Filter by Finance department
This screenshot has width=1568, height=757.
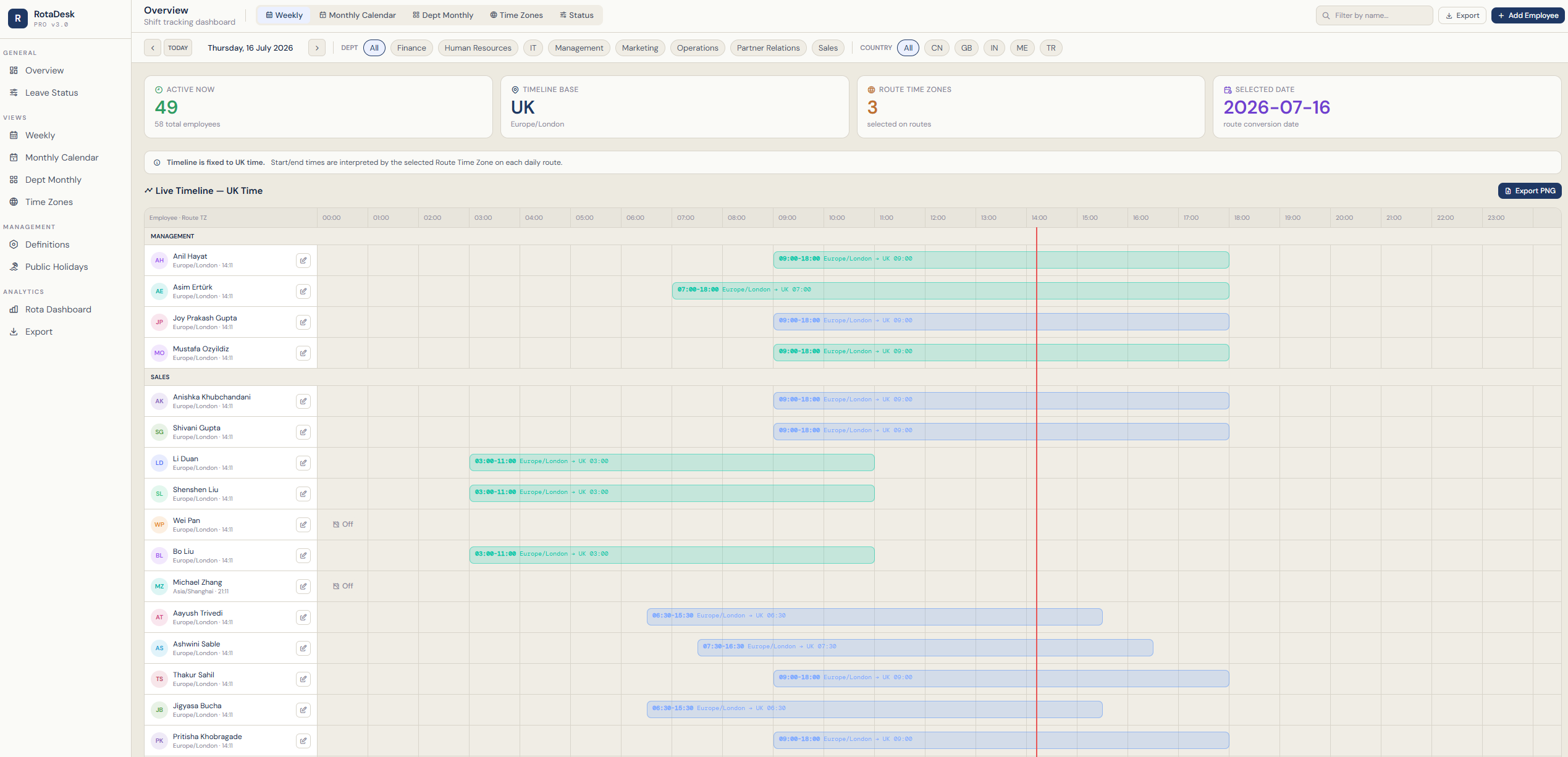click(411, 48)
